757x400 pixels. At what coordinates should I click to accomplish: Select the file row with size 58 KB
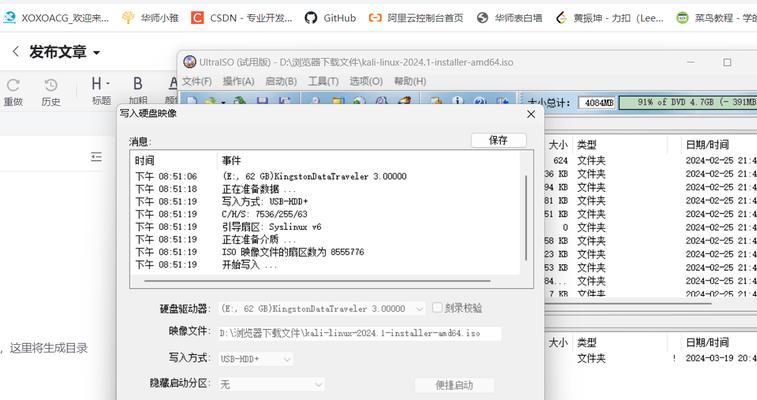(651, 241)
